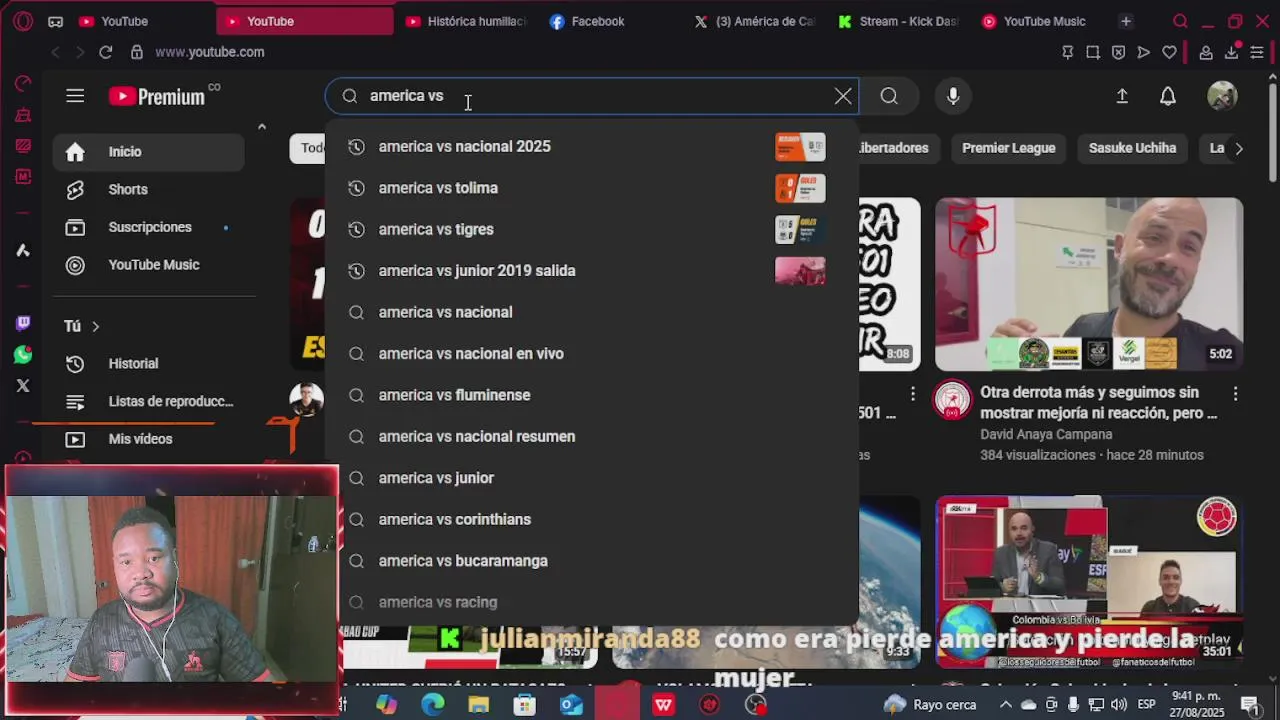The image size is (1280, 720).
Task: Choose suggestion america vs nacional 2025
Action: (x=591, y=147)
